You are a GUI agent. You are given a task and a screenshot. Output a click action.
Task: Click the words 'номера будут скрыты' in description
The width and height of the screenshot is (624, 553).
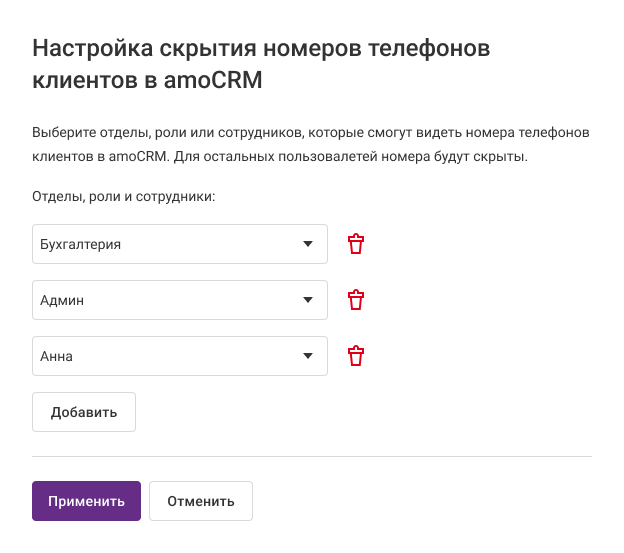[461, 158]
